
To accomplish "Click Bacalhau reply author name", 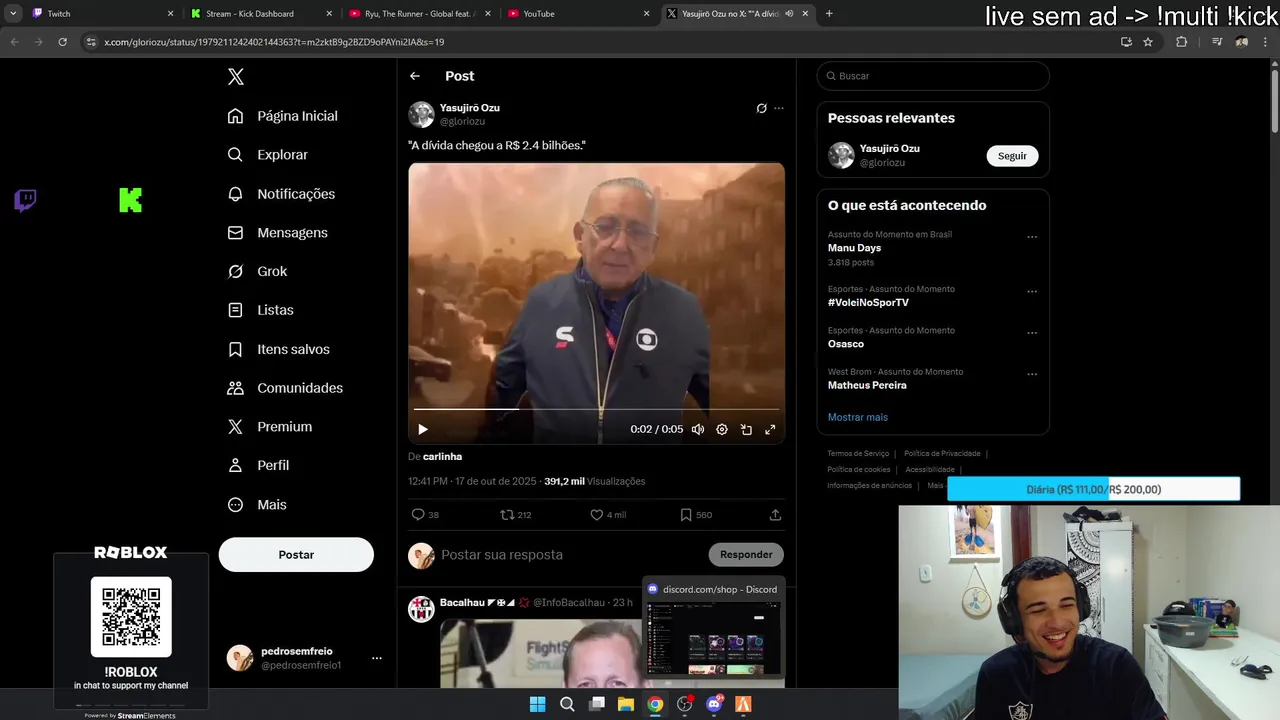I will (x=462, y=603).
